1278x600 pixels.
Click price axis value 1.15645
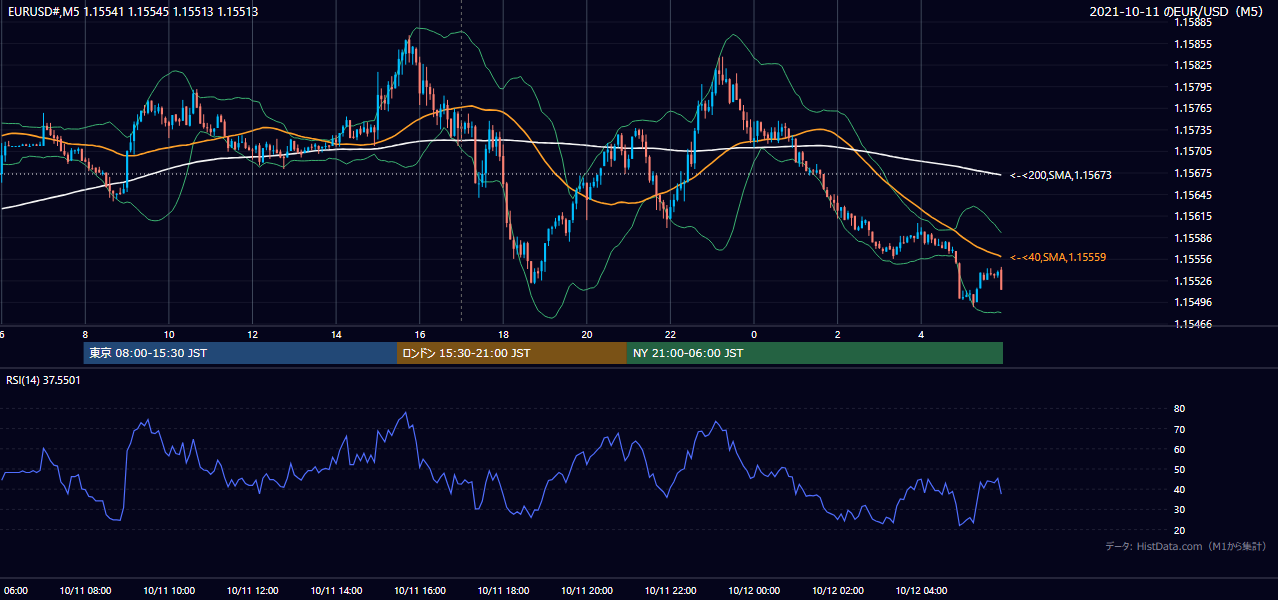click(x=1194, y=194)
